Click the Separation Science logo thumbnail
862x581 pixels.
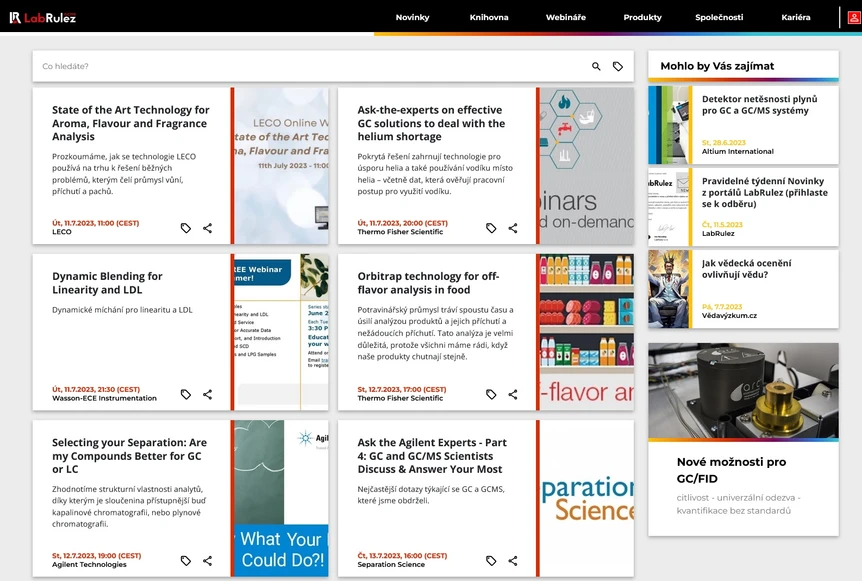[587, 499]
